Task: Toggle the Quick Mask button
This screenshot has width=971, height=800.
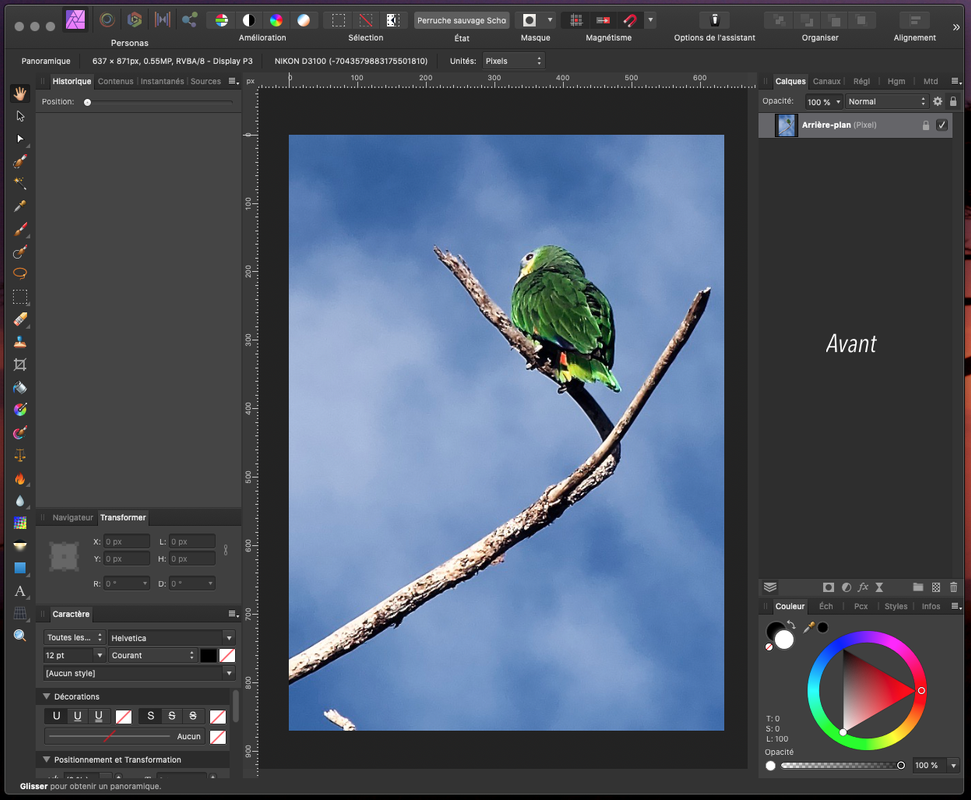Action: [529, 20]
